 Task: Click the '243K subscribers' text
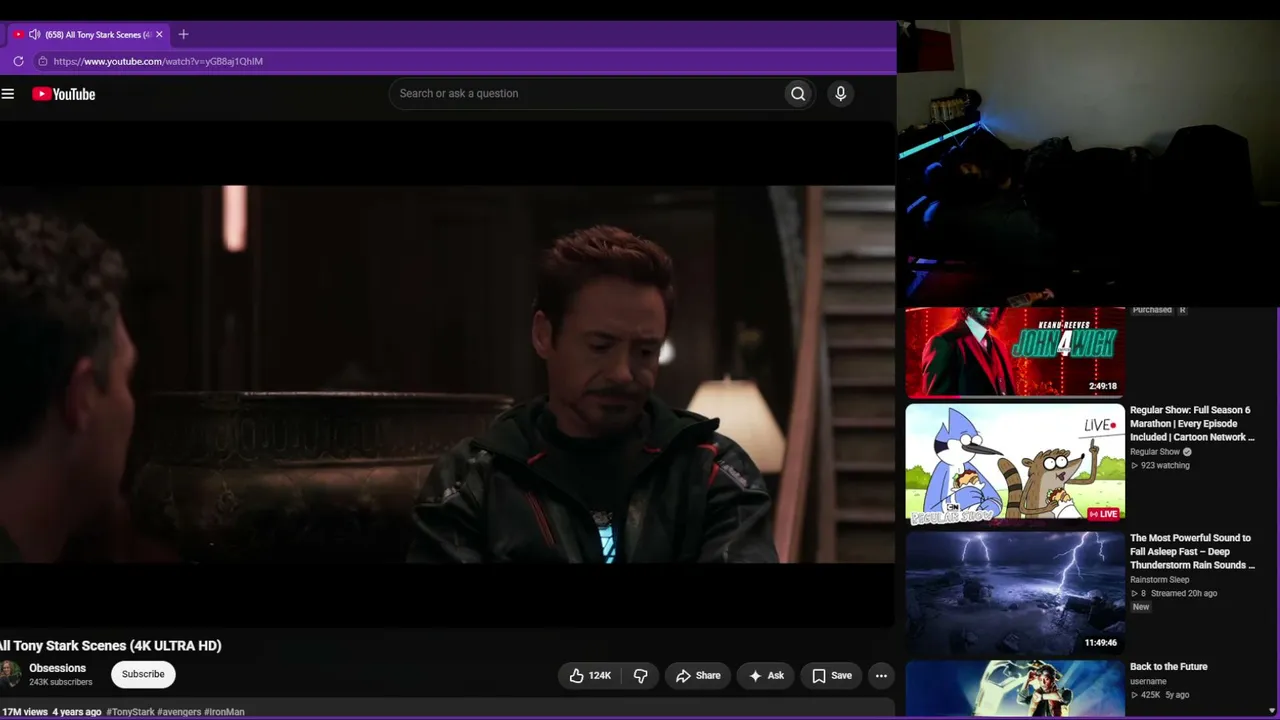(x=61, y=682)
